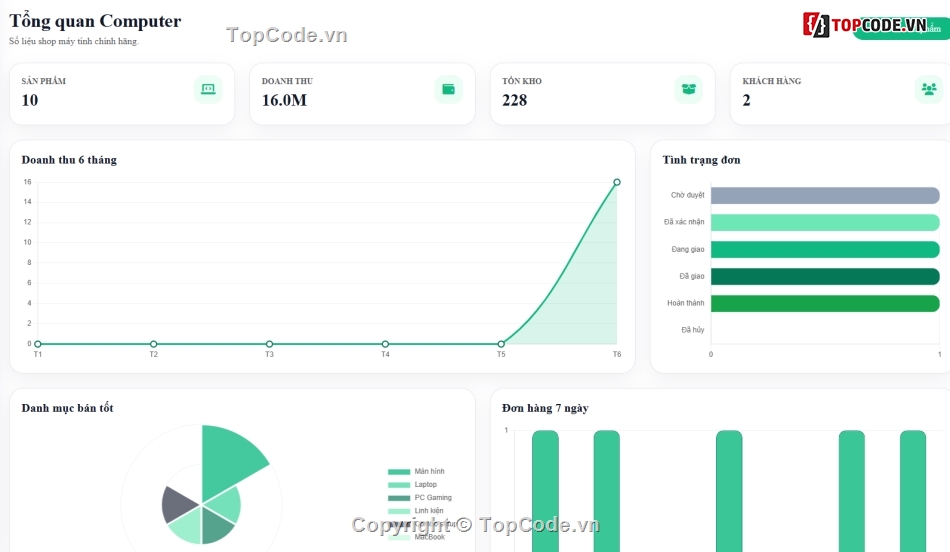This screenshot has height=552, width=950.
Task: Click the Chờ duyệt status bar
Action: (x=825, y=195)
